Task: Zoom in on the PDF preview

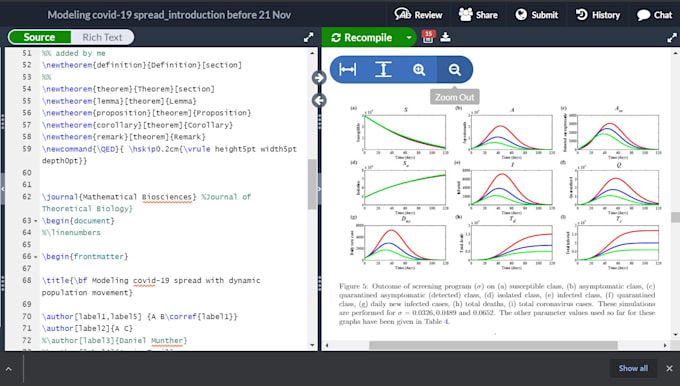Action: pos(419,70)
